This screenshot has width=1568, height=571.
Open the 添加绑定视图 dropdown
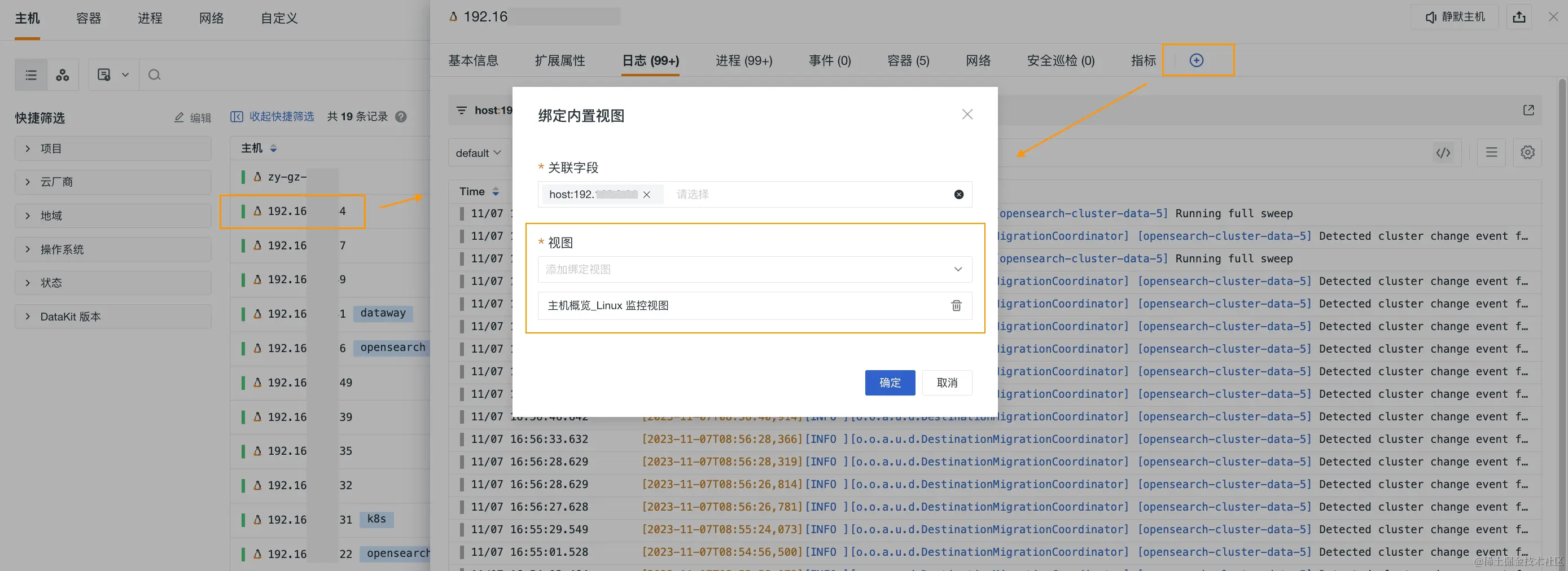(755, 270)
